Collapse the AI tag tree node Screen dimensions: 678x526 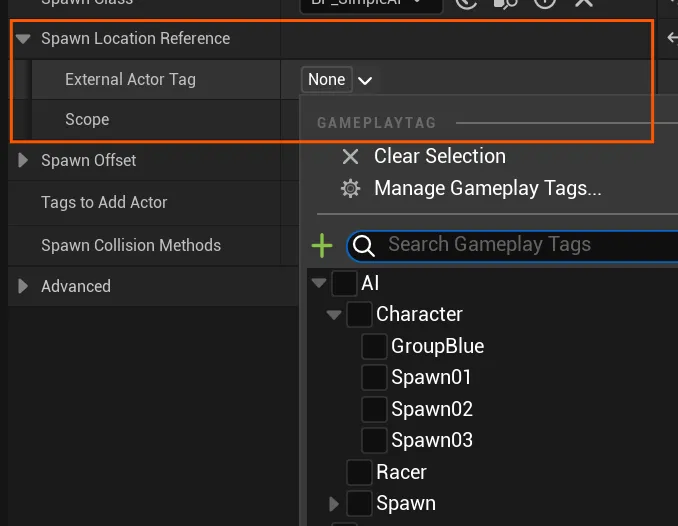click(319, 283)
